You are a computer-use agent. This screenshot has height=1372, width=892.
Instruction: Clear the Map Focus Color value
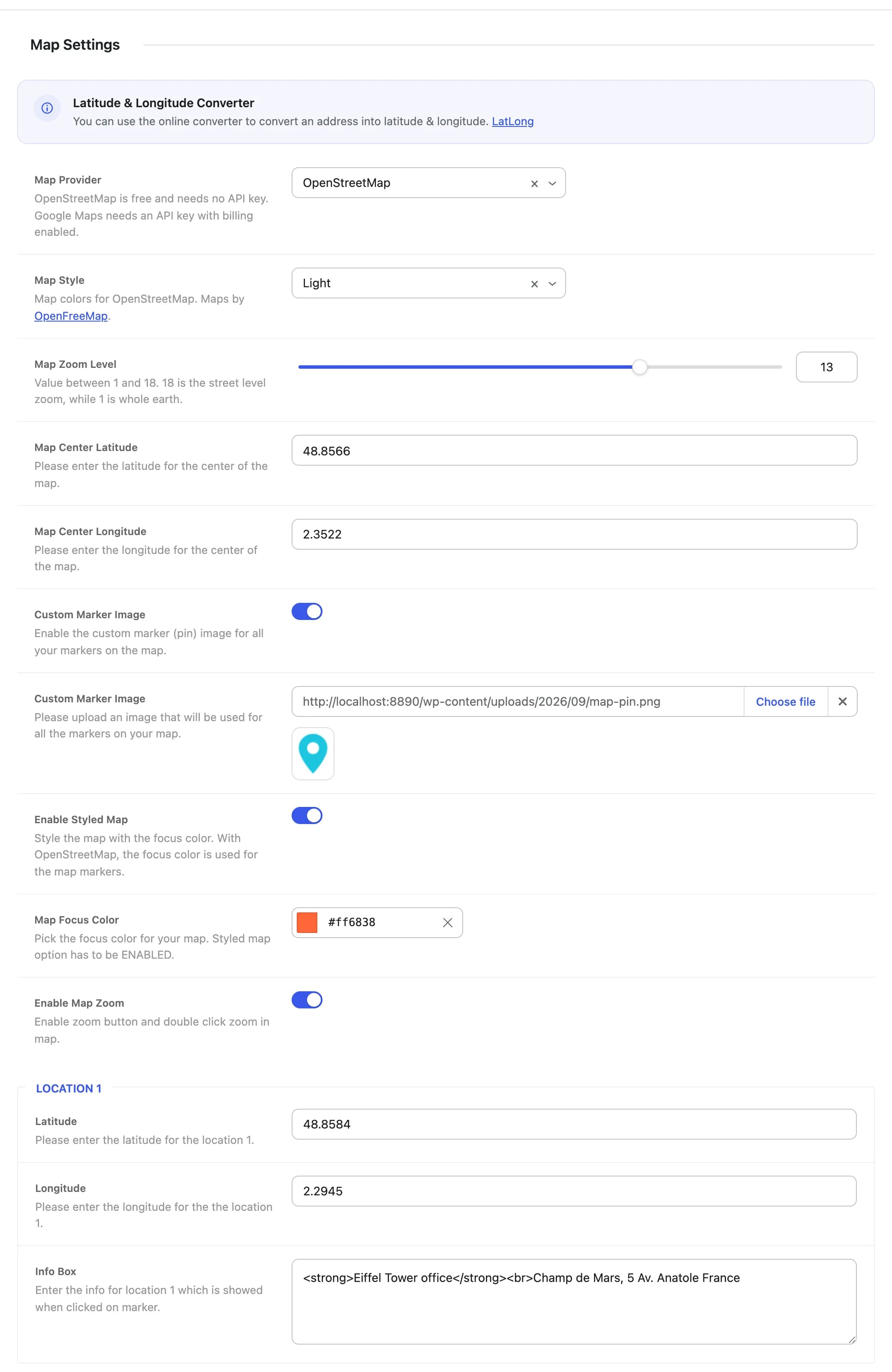[x=447, y=922]
